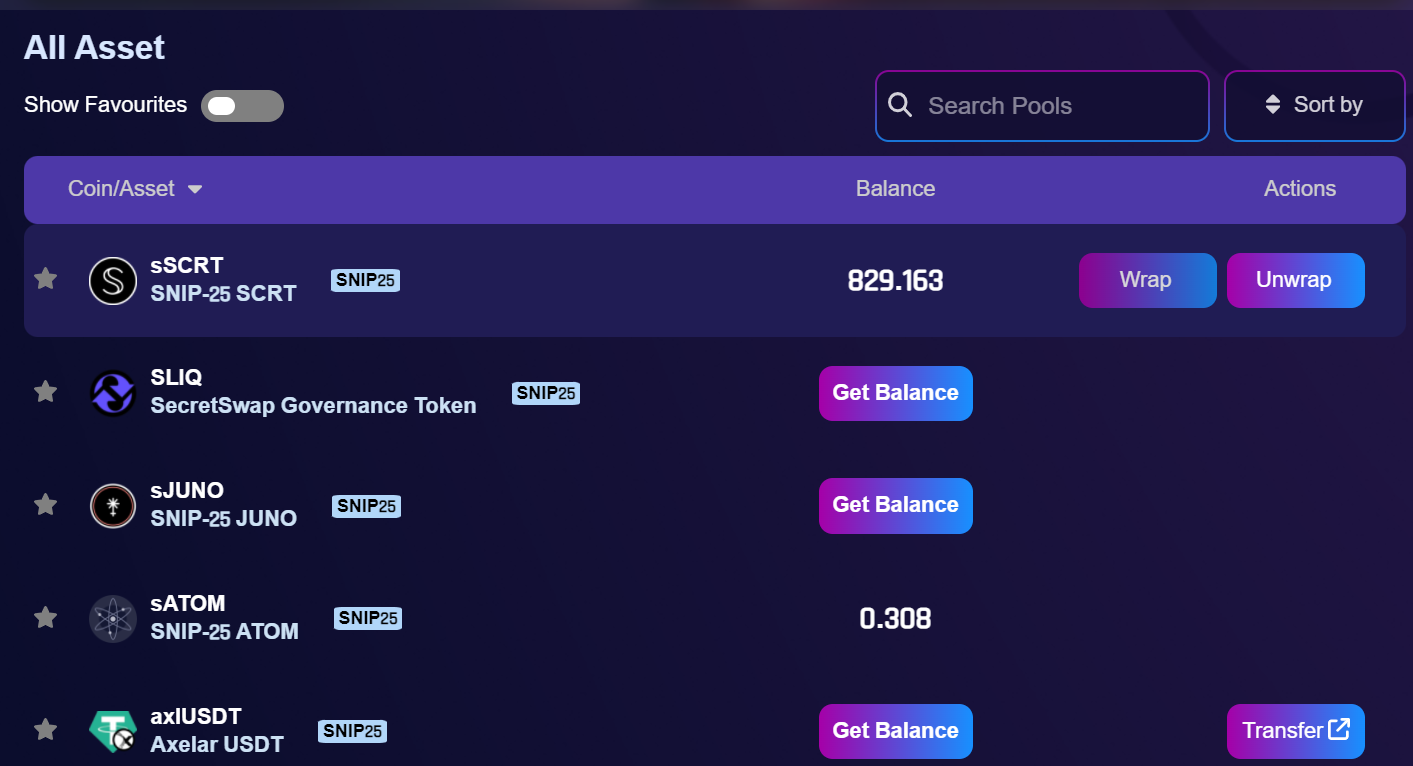Click the Balance column header
This screenshot has height=766, width=1413.
[895, 189]
